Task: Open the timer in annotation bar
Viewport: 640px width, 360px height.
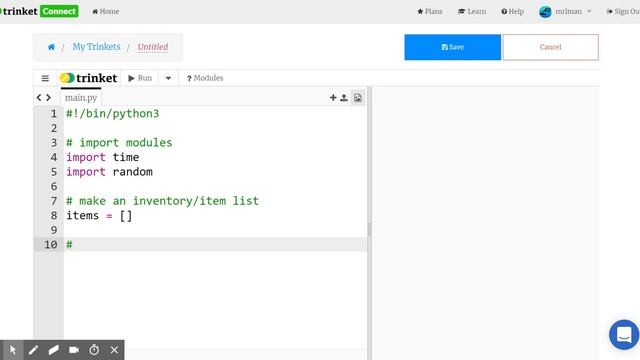Action: [94, 350]
